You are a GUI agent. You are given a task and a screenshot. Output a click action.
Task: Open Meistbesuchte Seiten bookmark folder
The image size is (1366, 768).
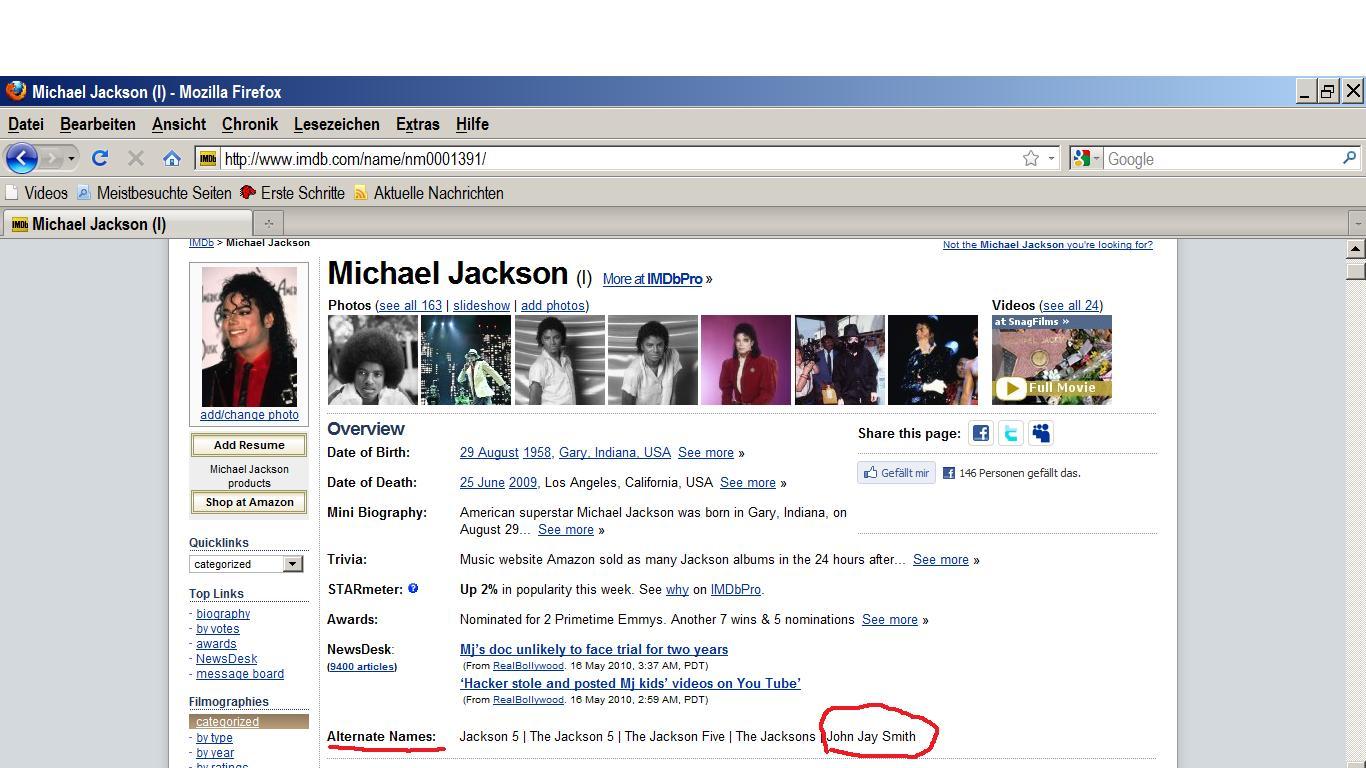154,193
